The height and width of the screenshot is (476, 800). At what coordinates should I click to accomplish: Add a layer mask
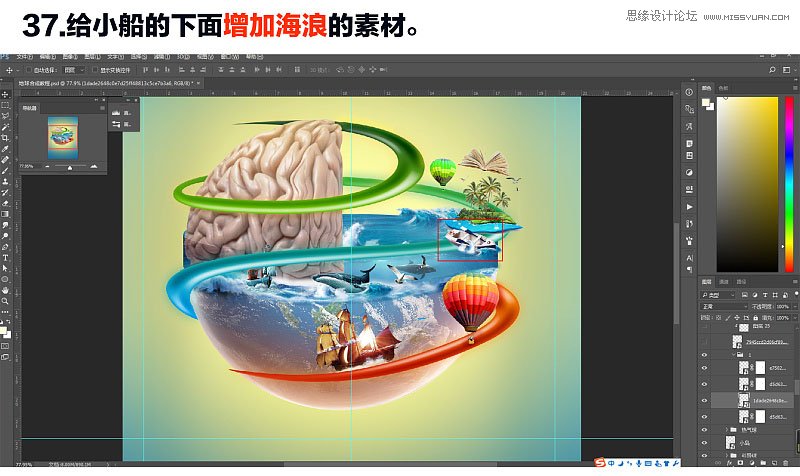pyautogui.click(x=740, y=463)
